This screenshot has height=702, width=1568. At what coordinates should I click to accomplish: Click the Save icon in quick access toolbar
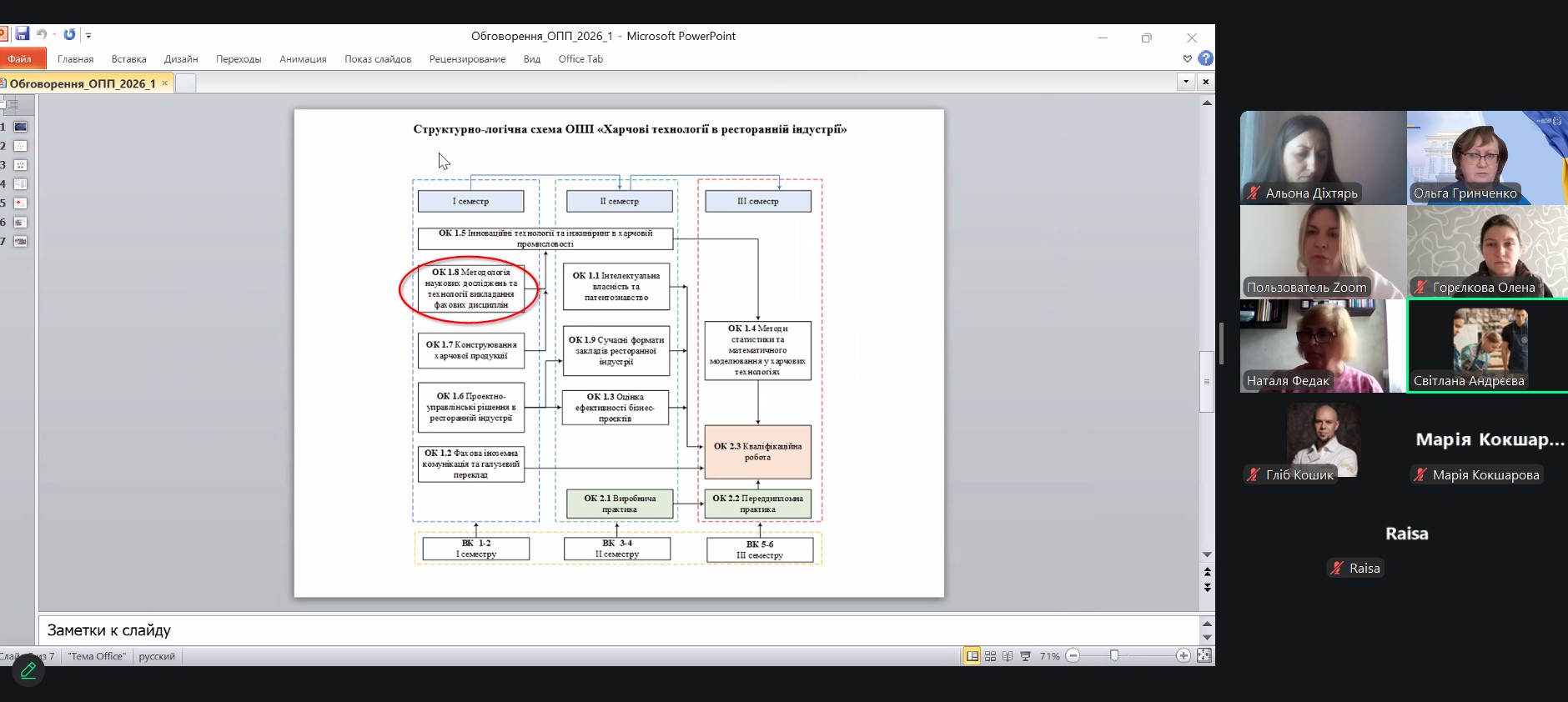23,34
